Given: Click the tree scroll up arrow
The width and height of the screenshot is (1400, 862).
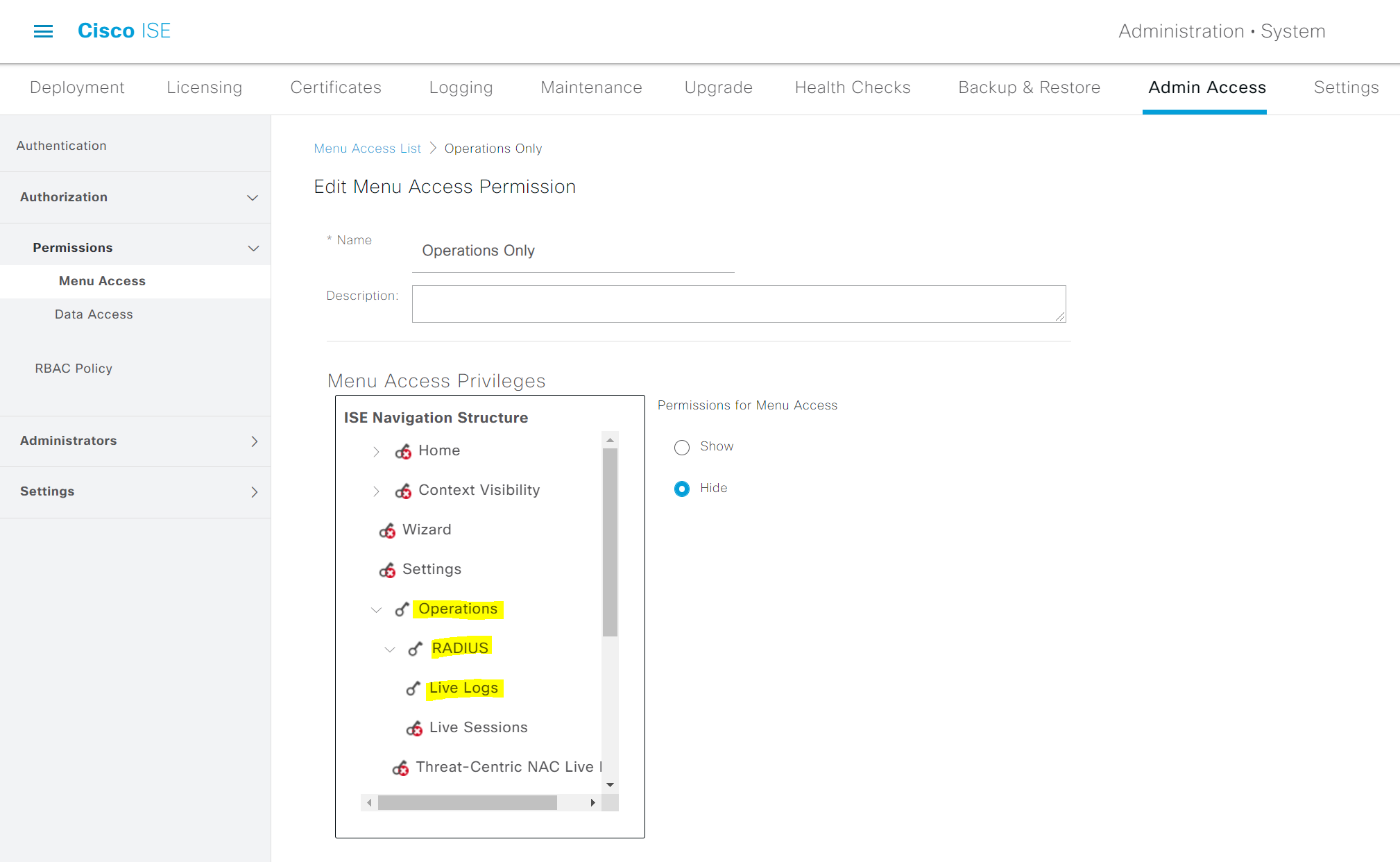Looking at the screenshot, I should pyautogui.click(x=610, y=439).
